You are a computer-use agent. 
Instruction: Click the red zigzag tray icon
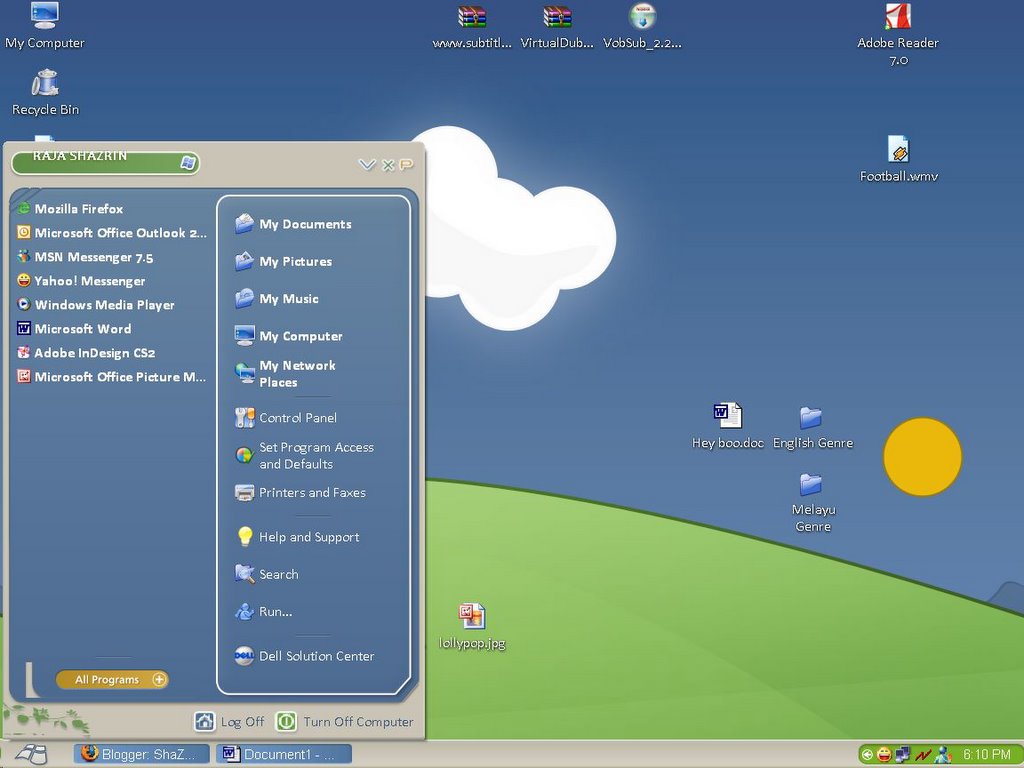pyautogui.click(x=923, y=756)
